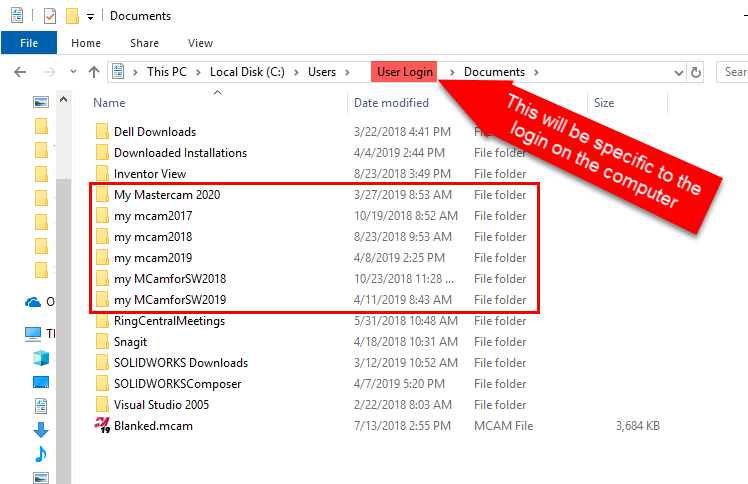Screen dimensions: 748x484
Task: Click the checkmark quick access icon
Action: tap(50, 16)
